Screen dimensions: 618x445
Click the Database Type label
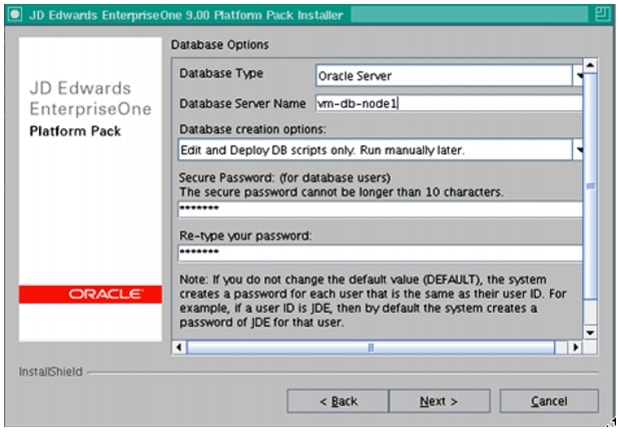point(221,73)
